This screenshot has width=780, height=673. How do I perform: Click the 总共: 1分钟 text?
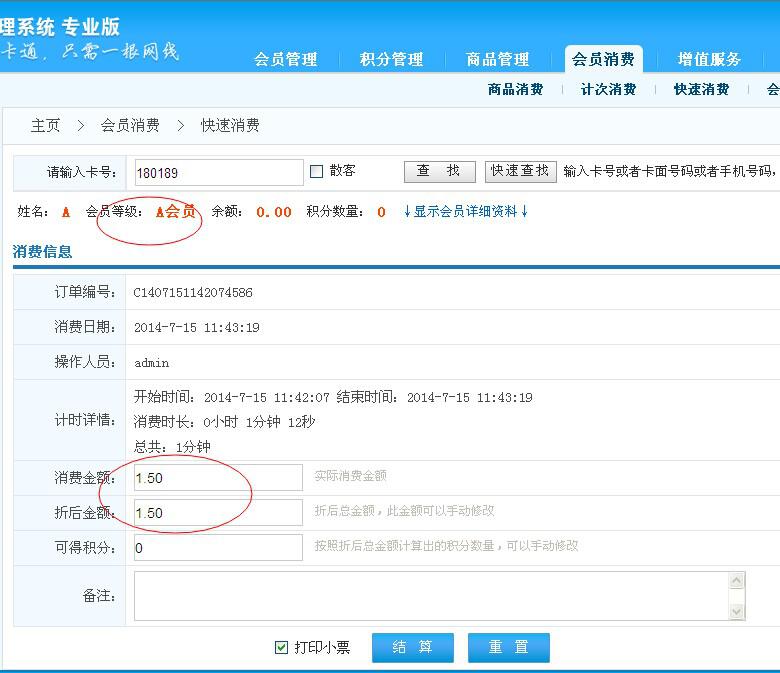(172, 447)
